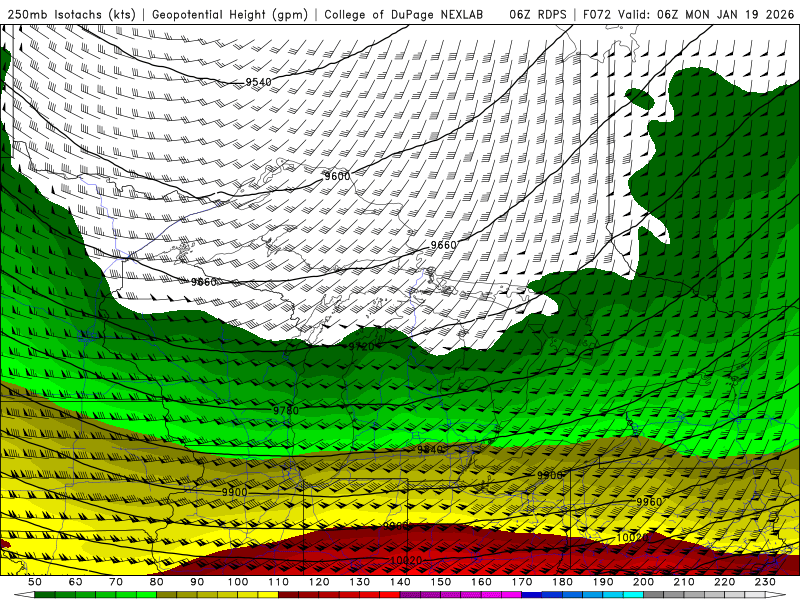Click the 100 value on the color scale

tap(238, 582)
